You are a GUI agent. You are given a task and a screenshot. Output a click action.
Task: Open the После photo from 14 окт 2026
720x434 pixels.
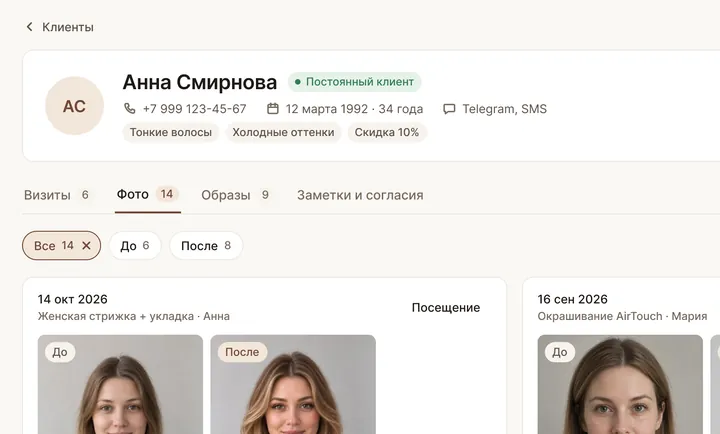[293, 384]
